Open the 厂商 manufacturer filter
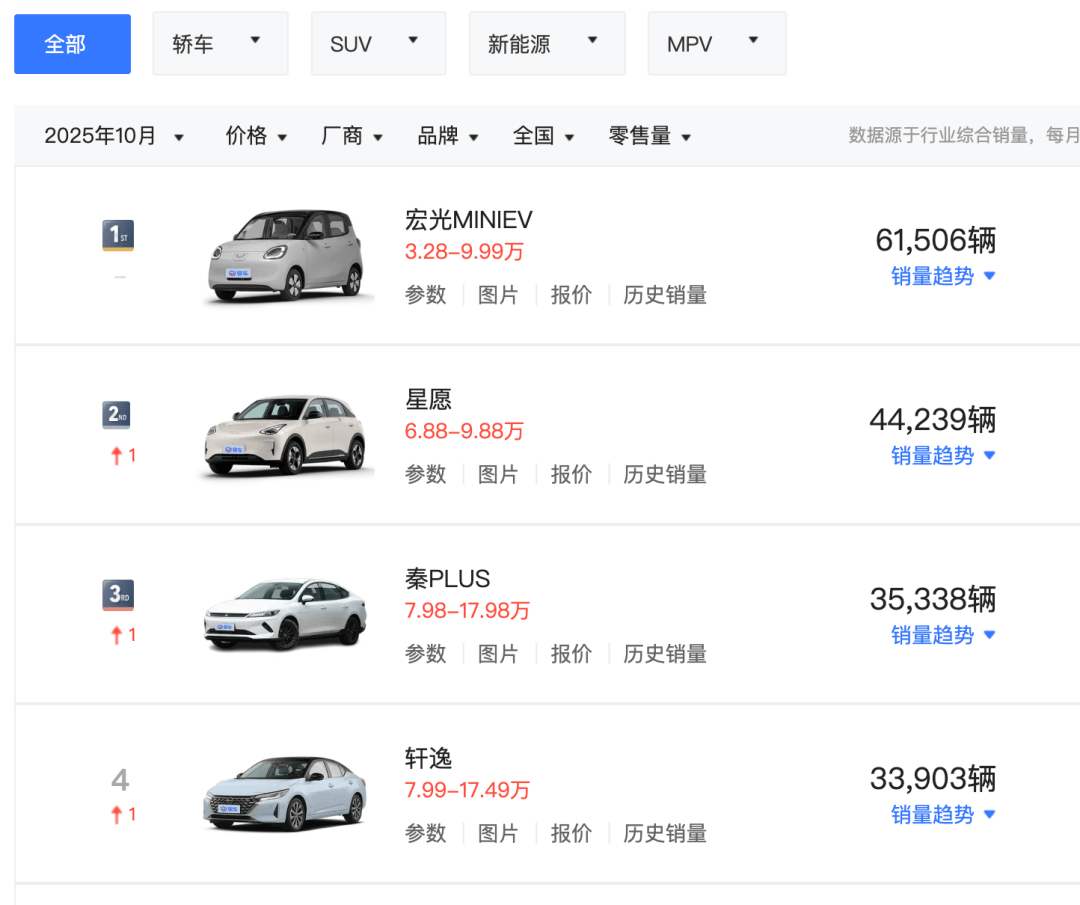 pyautogui.click(x=352, y=136)
